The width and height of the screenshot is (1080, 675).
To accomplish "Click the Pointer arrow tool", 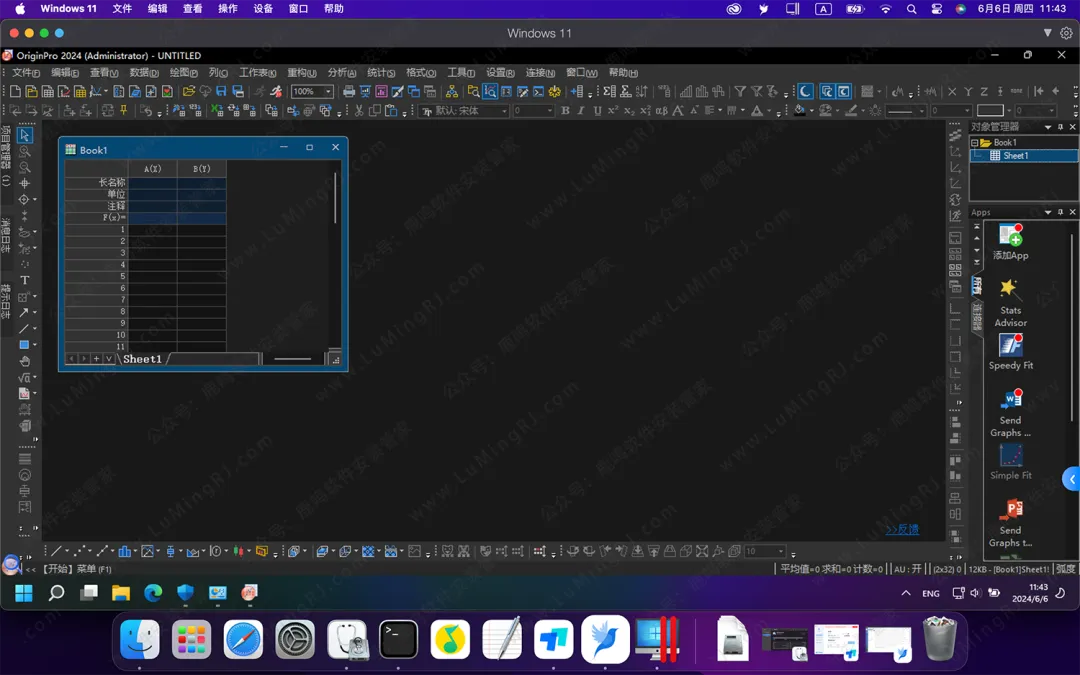I will [25, 135].
